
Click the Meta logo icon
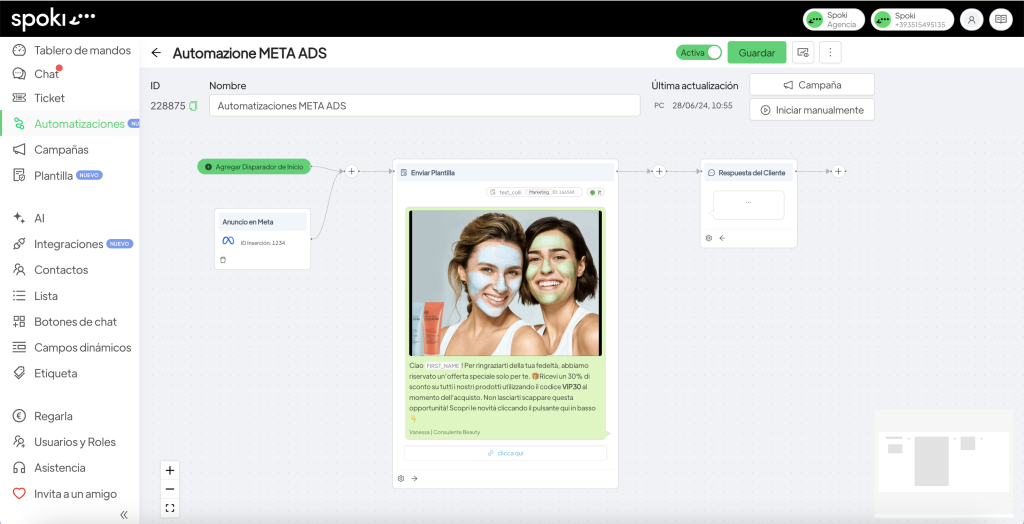pyautogui.click(x=228, y=241)
